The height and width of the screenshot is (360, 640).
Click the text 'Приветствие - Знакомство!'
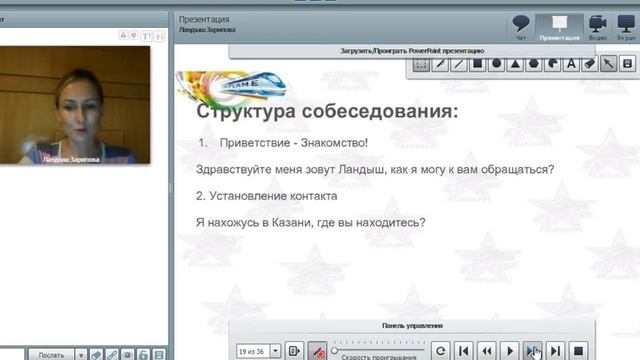[x=294, y=143]
